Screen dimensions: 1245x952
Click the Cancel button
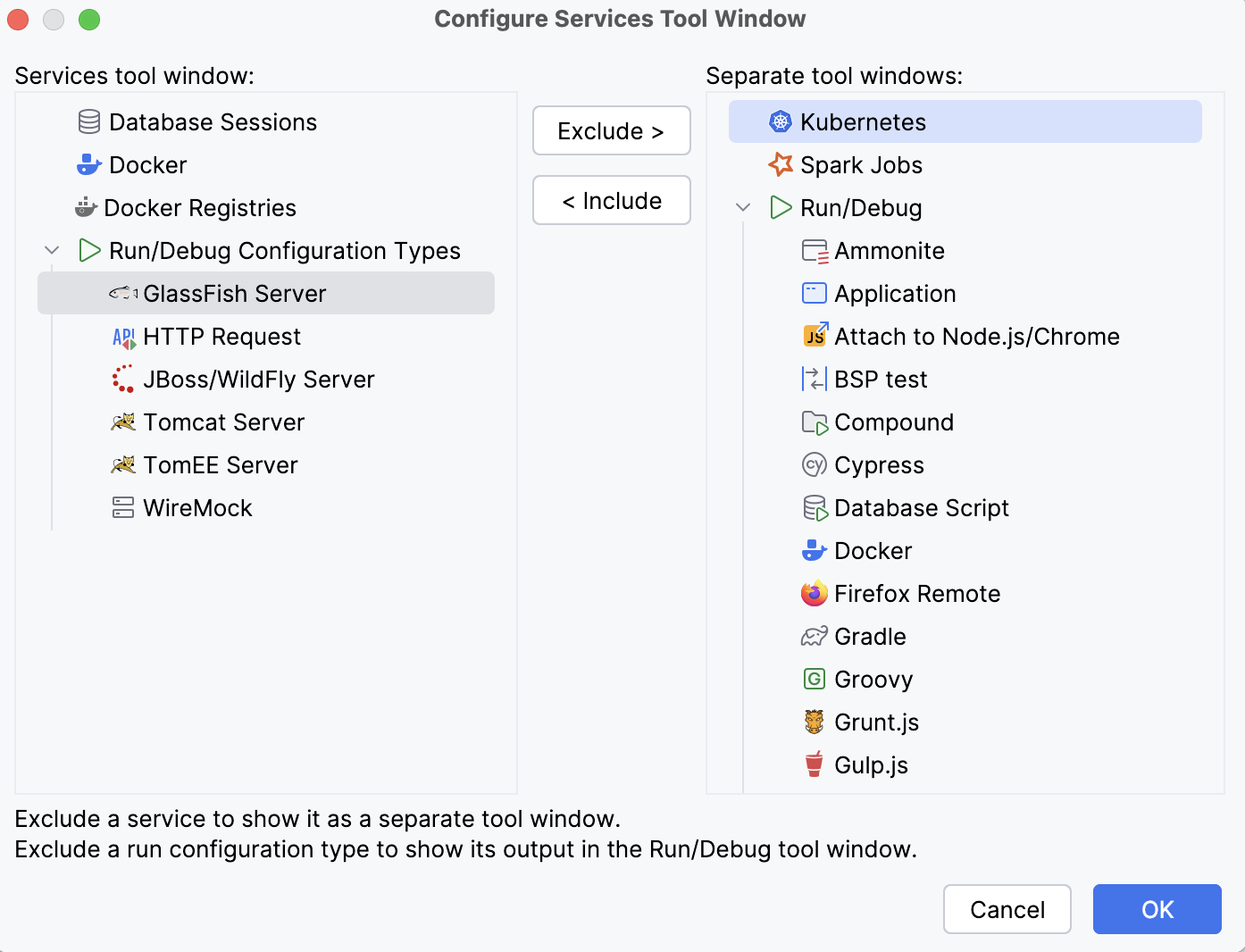[x=1007, y=909]
